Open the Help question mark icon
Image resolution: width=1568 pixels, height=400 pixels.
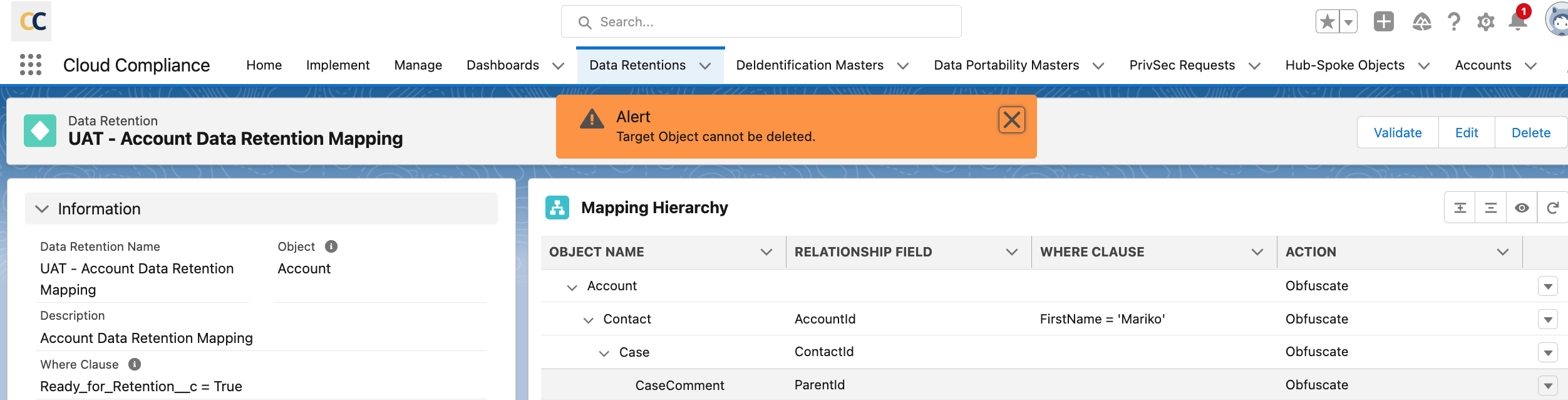1453,22
